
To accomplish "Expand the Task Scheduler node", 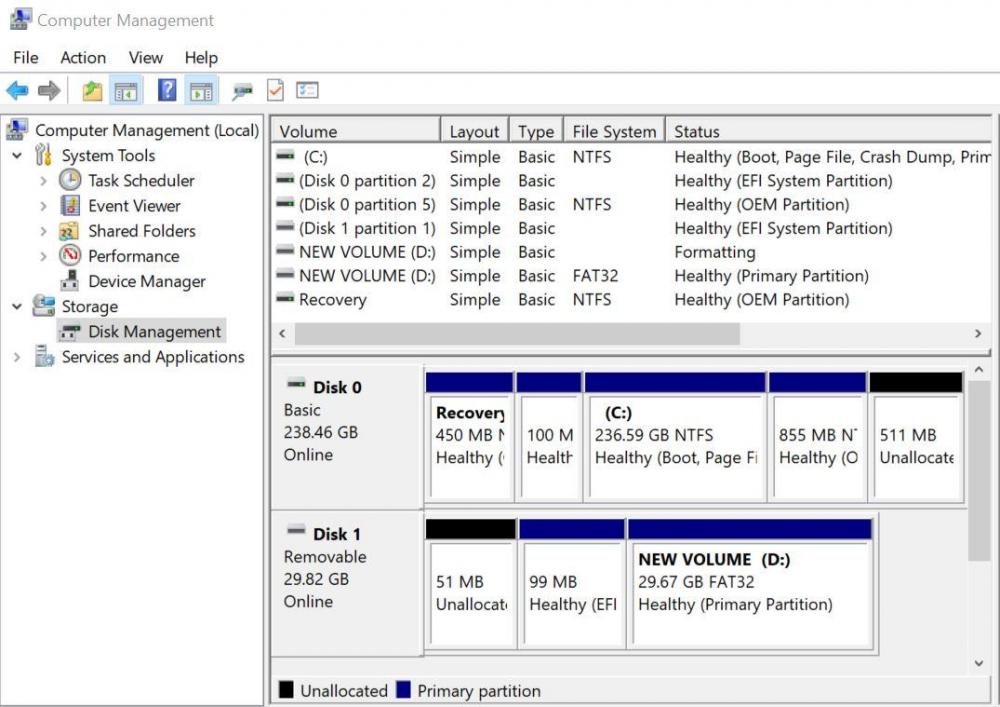I will (43, 180).
